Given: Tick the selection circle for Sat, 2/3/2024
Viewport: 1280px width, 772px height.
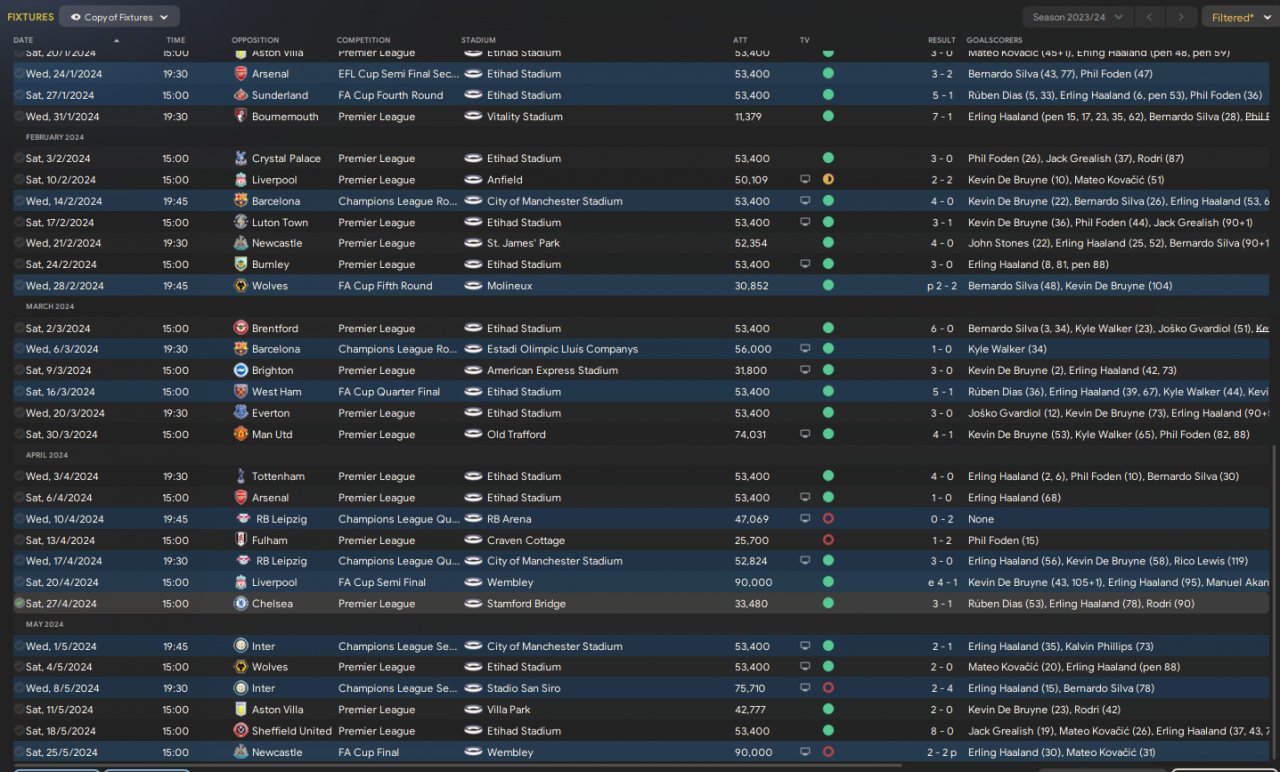Looking at the screenshot, I should point(19,328).
